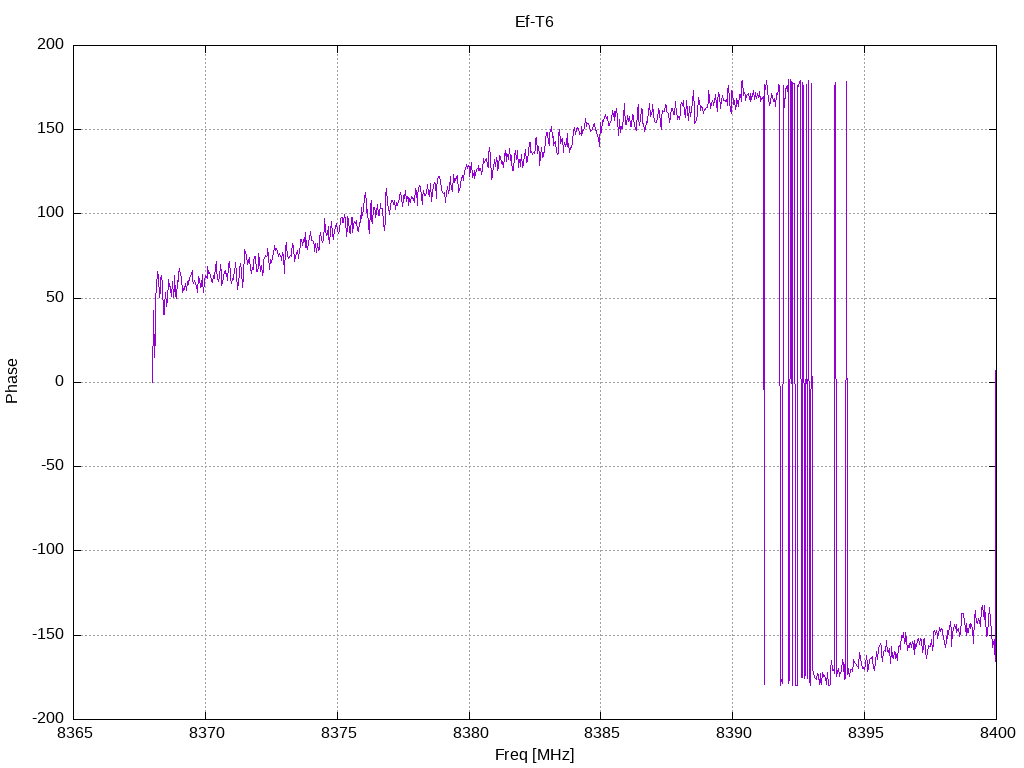Viewport: 1024px width, 768px height.
Task: Click the plot title Ef-T6
Action: point(534,22)
